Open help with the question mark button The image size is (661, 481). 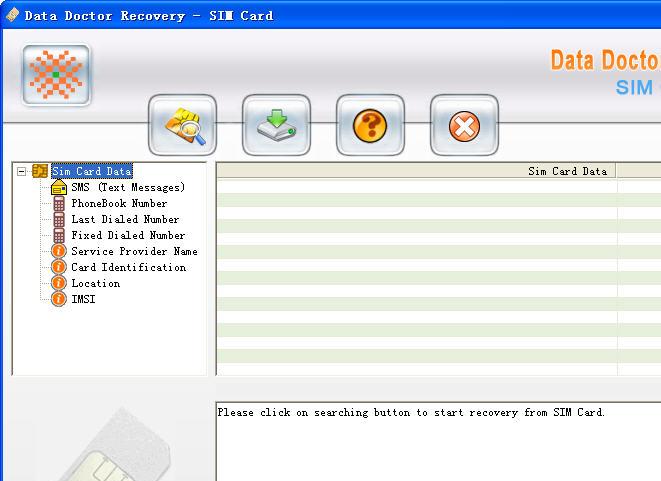(370, 125)
